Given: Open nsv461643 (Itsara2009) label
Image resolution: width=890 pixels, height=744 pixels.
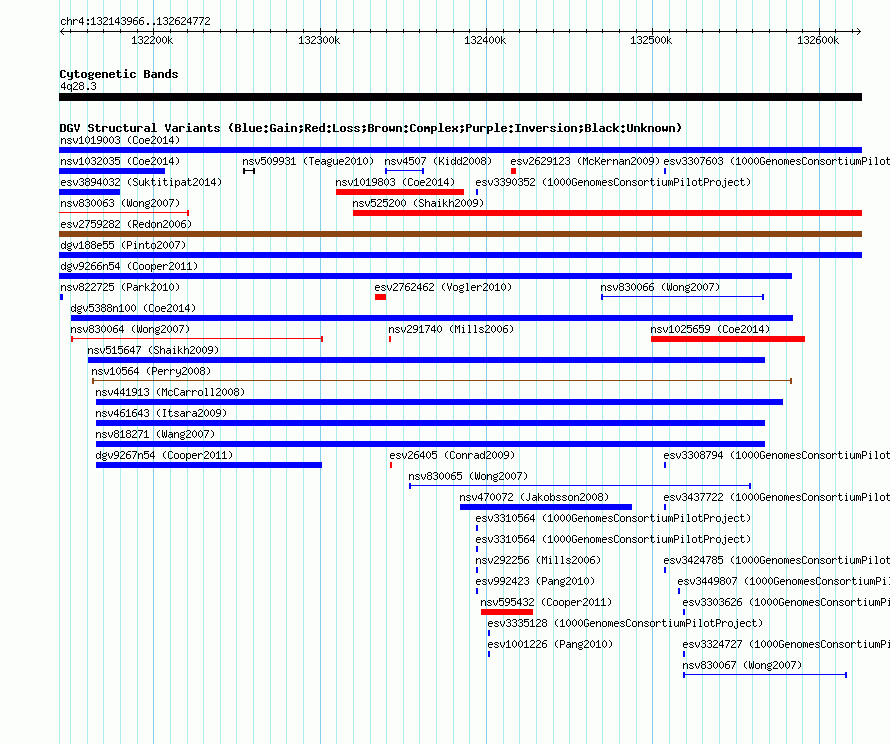Looking at the screenshot, I should pyautogui.click(x=161, y=413).
